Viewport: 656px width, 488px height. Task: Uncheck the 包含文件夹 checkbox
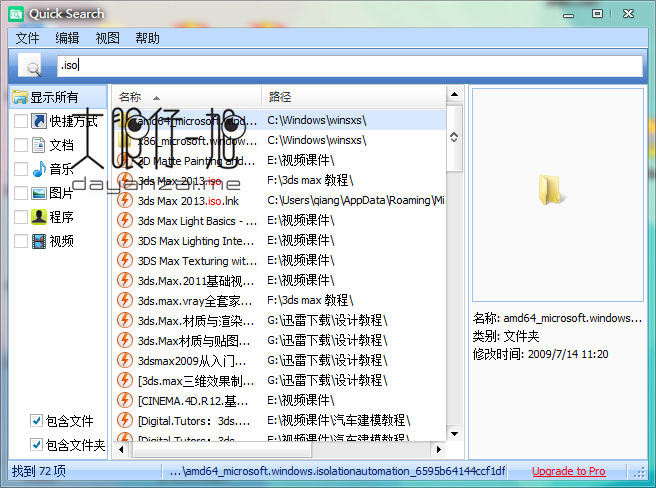(36, 444)
